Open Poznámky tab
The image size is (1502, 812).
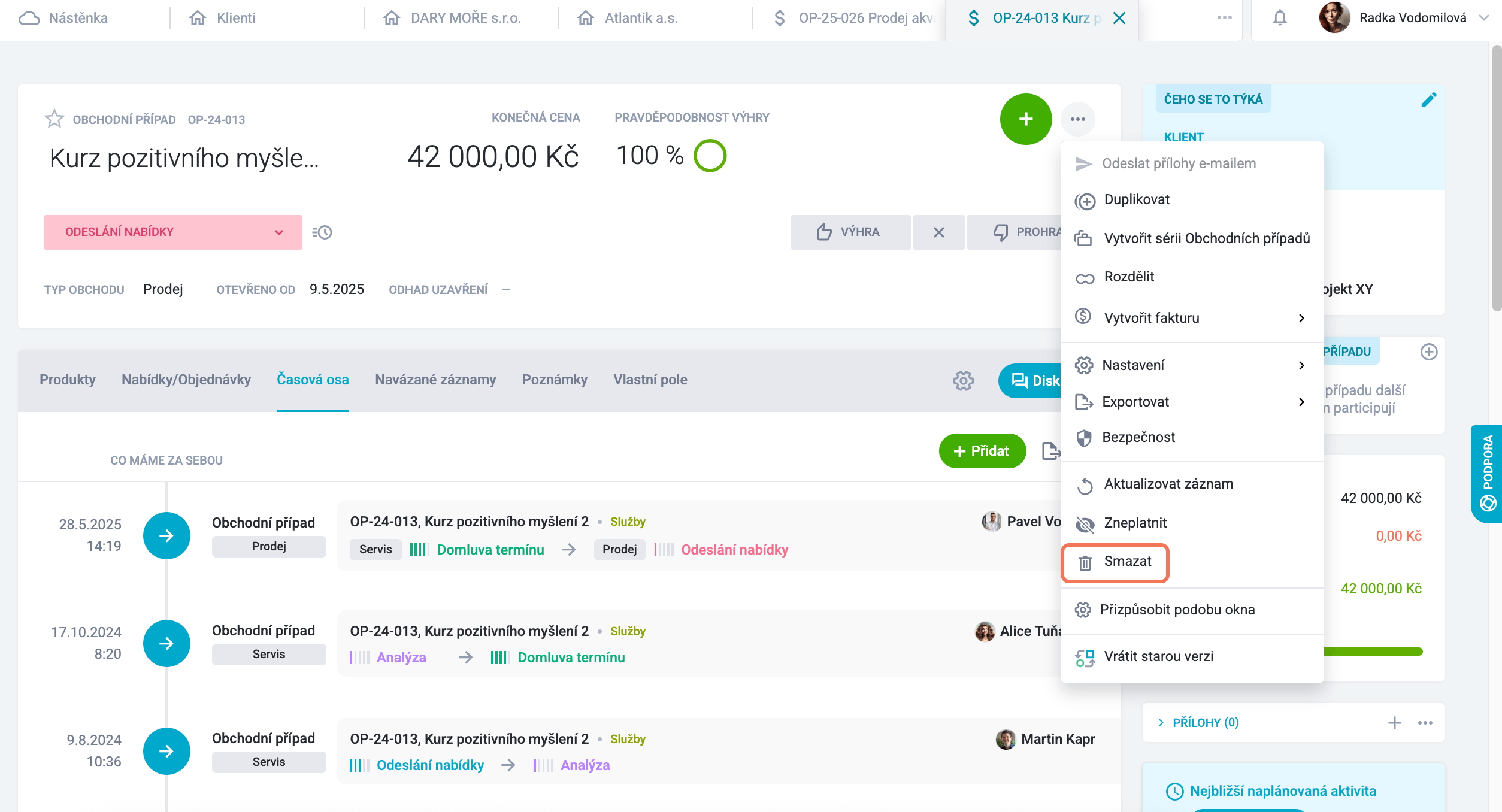tap(555, 380)
